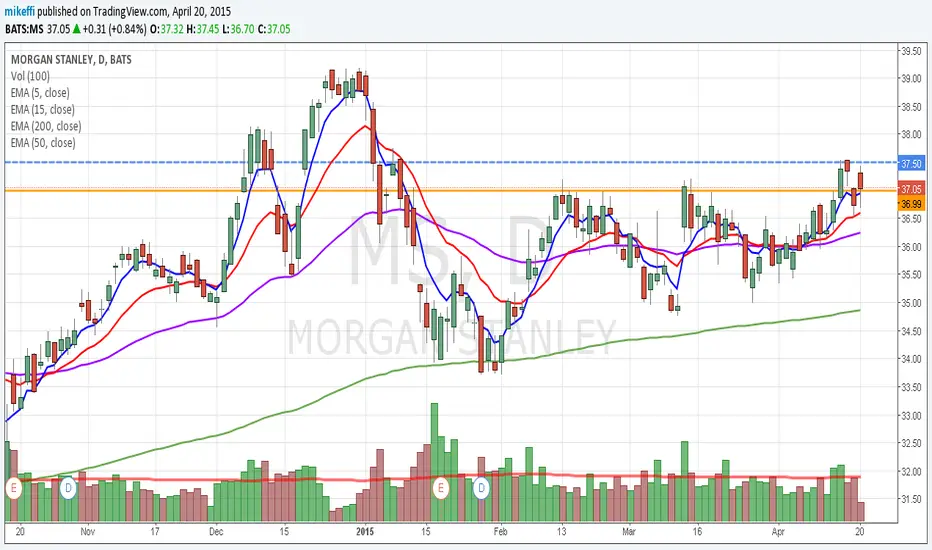Screen dimensions: 932x550
Task: Click the close value 'C:37.05'
Action: coord(274,29)
